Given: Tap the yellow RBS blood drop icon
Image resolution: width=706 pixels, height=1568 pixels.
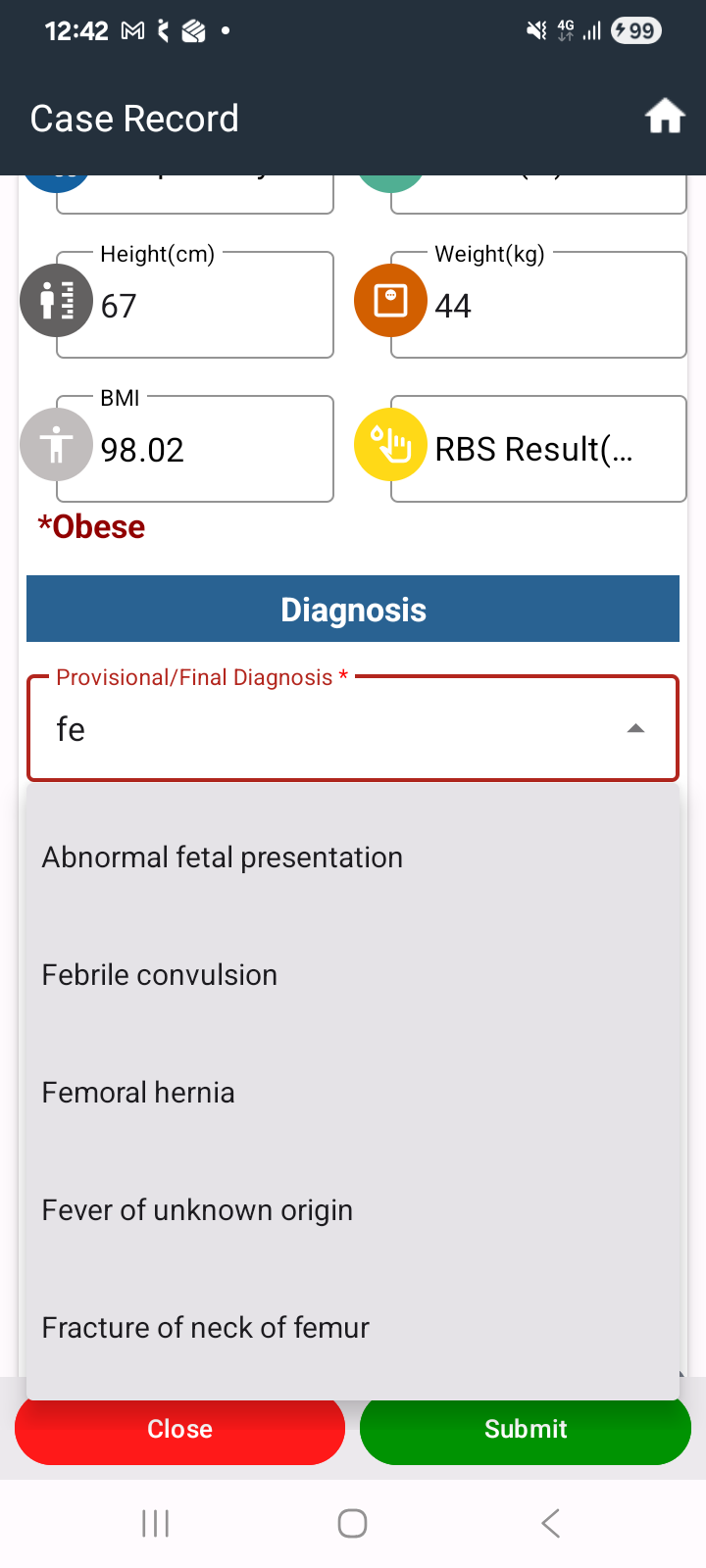Looking at the screenshot, I should point(390,445).
